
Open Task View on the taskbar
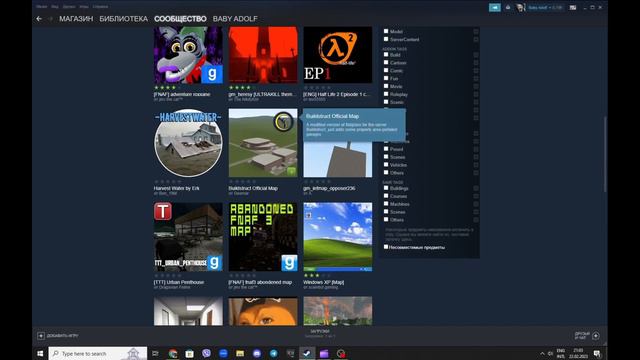coord(156,353)
